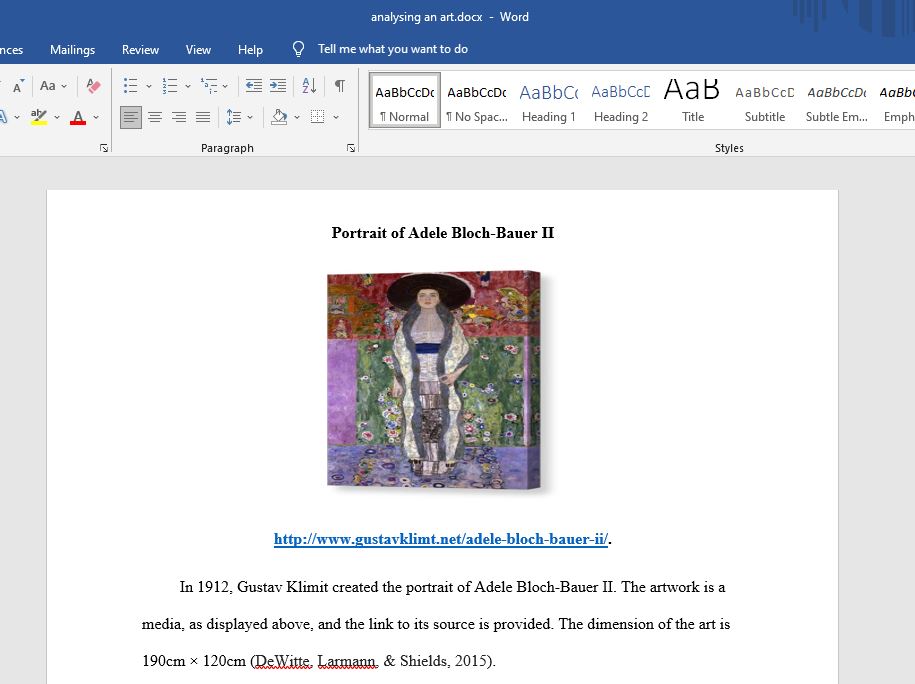
Task: Toggle Justify alignment
Action: 203,117
